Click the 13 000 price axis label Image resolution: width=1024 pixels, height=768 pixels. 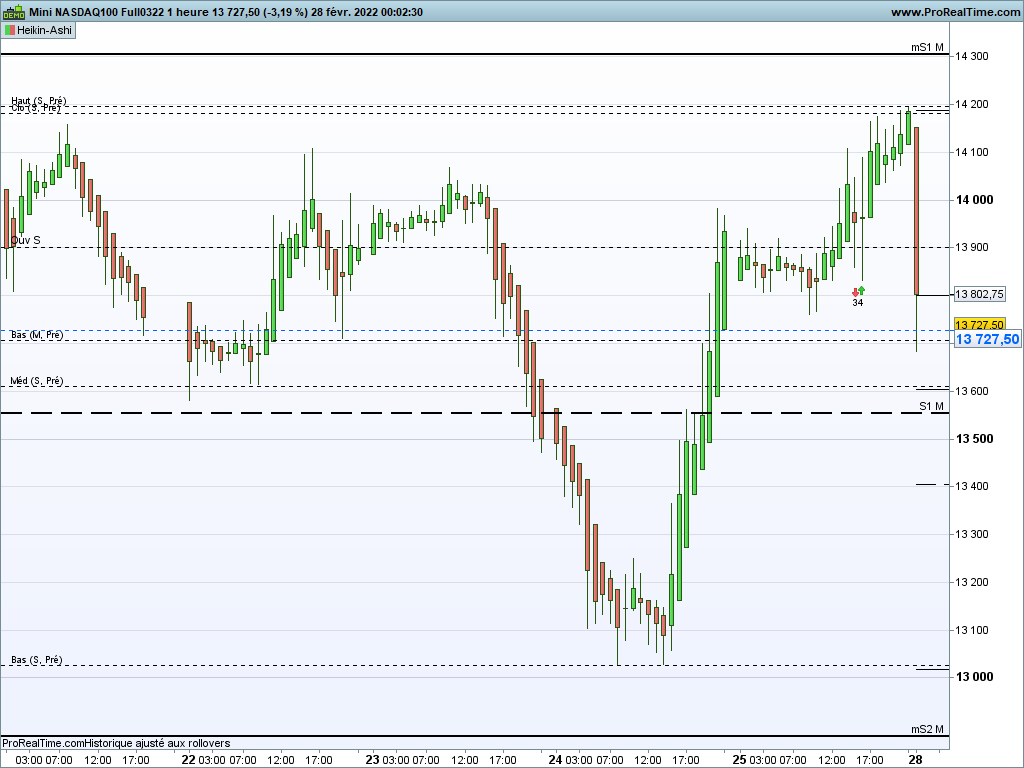tap(974, 677)
